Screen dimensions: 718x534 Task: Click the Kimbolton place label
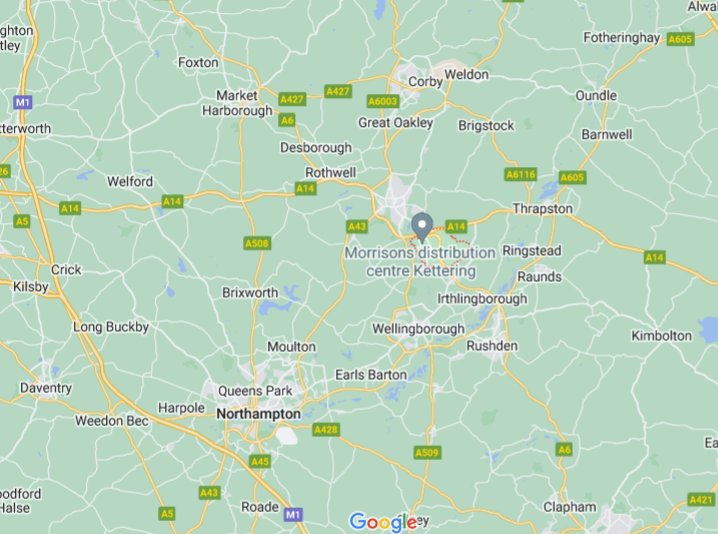(x=662, y=336)
